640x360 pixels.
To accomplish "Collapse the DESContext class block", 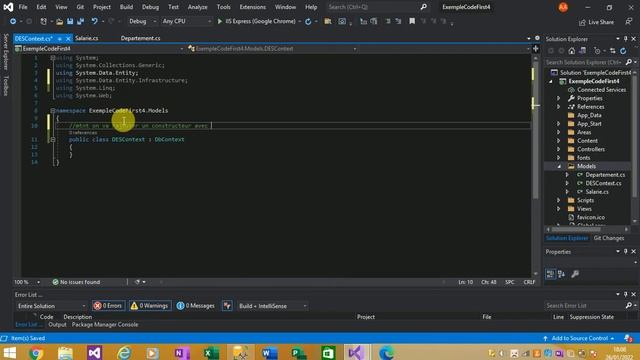I will [x=53, y=140].
